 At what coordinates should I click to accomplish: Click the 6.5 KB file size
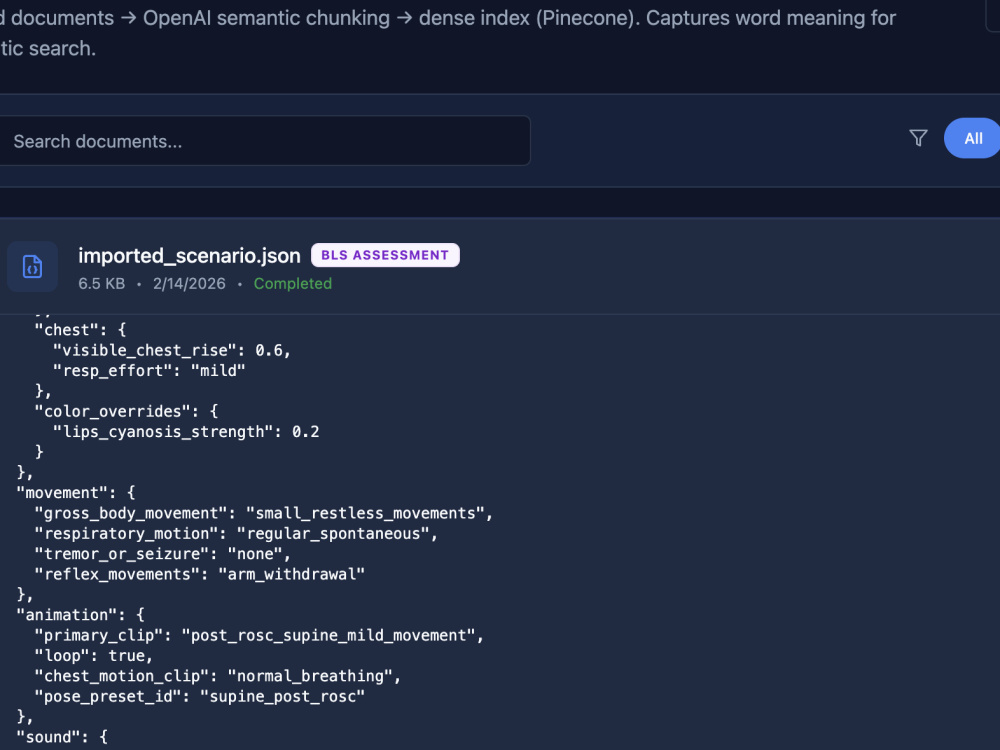(x=101, y=284)
